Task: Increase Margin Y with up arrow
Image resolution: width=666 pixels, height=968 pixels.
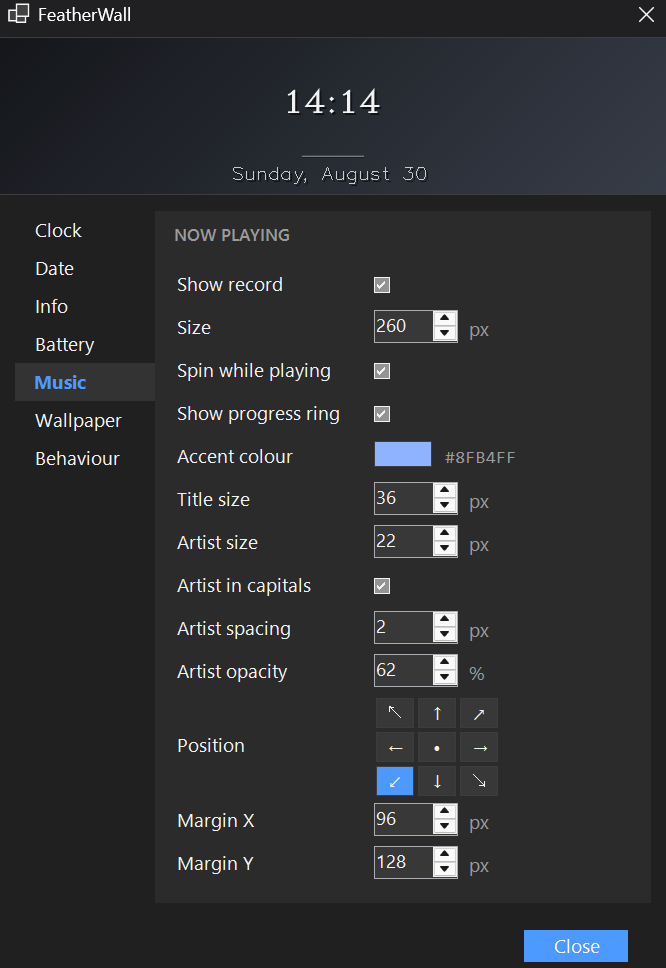Action: click(x=444, y=855)
